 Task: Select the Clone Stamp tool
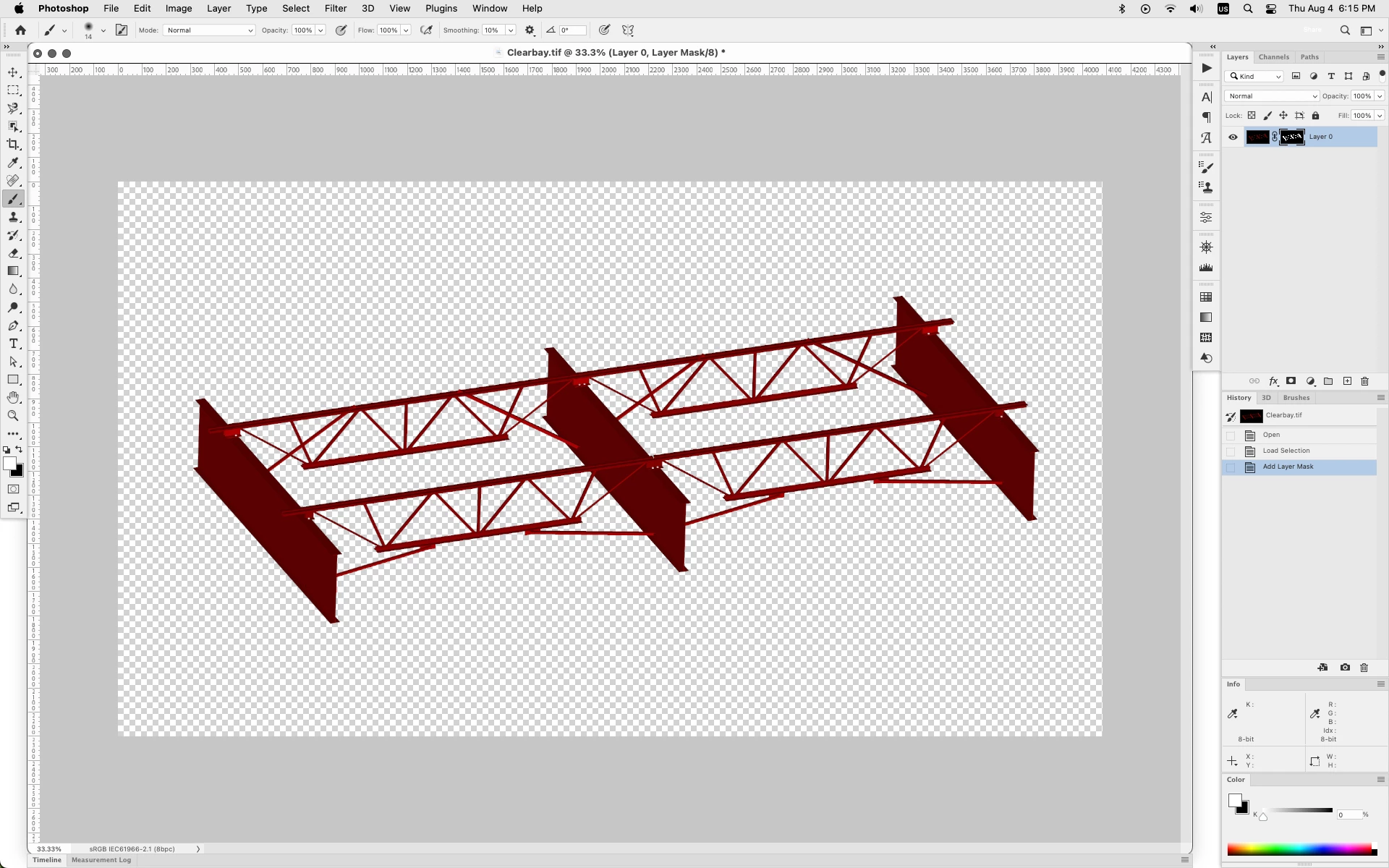pos(13,217)
